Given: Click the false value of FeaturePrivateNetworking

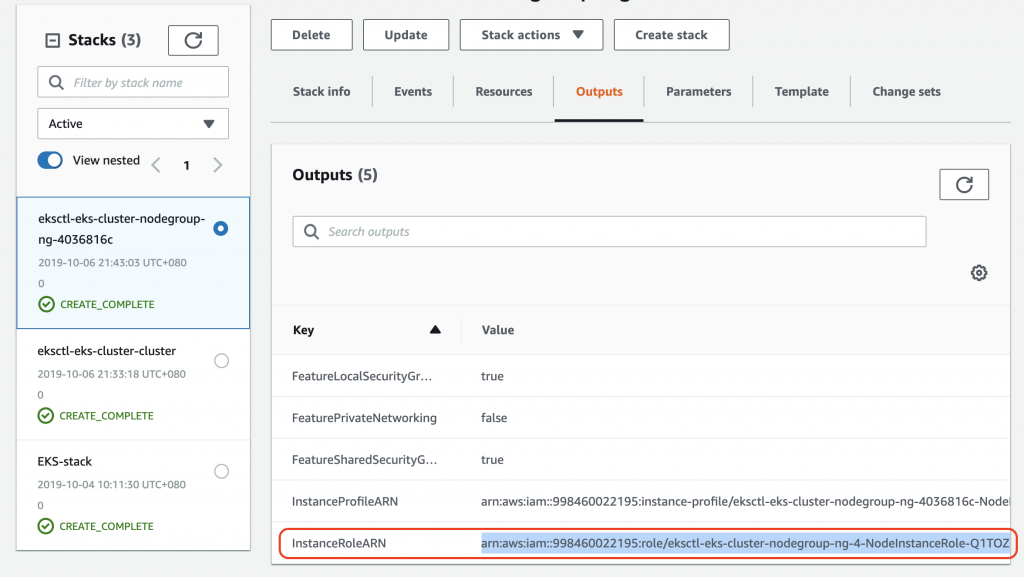Looking at the screenshot, I should coord(494,418).
